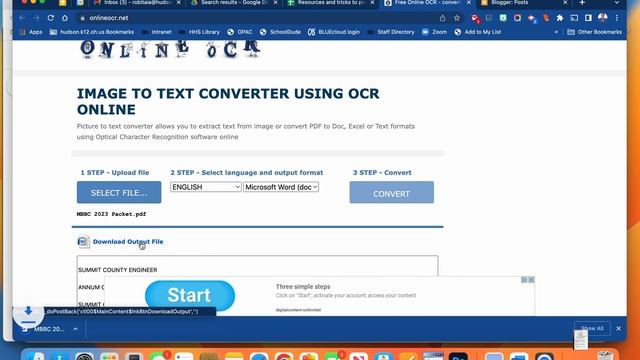Viewport: 640px width, 360px height.
Task: Open the ad info icon on banner
Action: 524,280
